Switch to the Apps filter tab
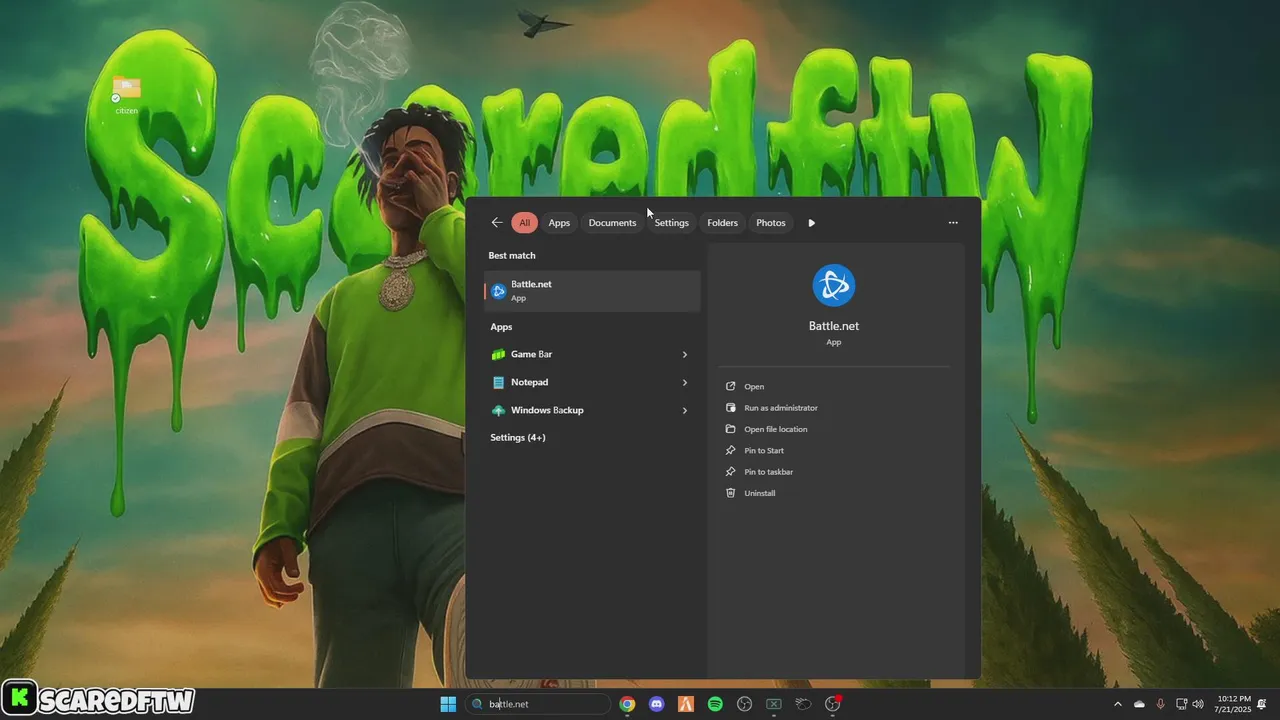The image size is (1280, 720). [x=559, y=223]
